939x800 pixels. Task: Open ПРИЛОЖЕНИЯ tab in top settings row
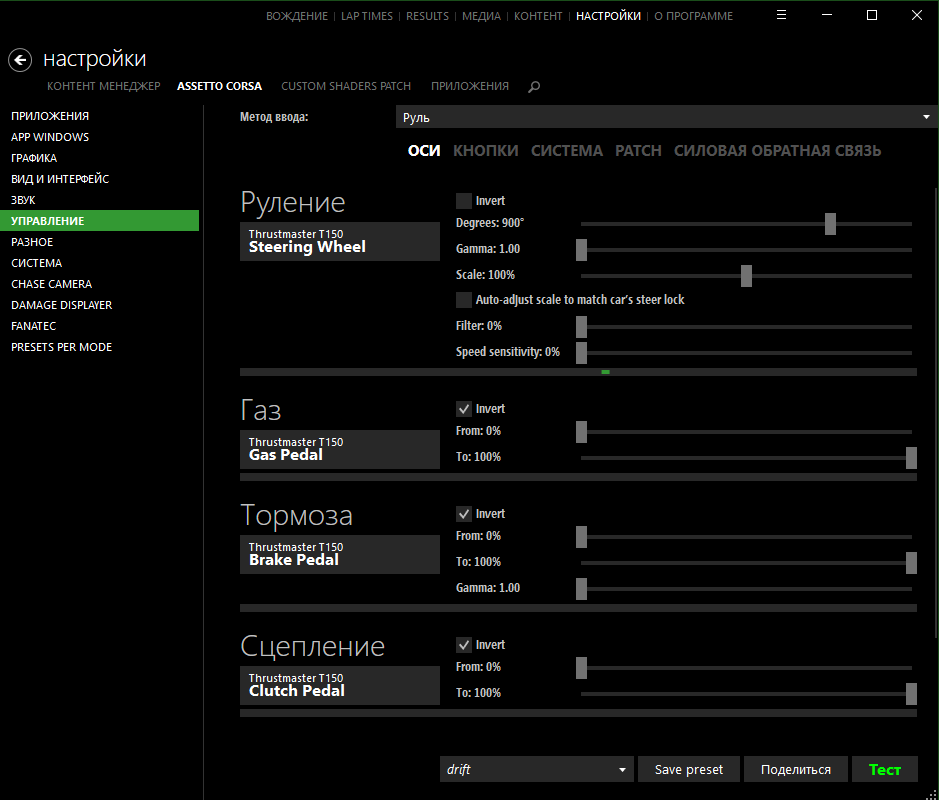pos(470,86)
